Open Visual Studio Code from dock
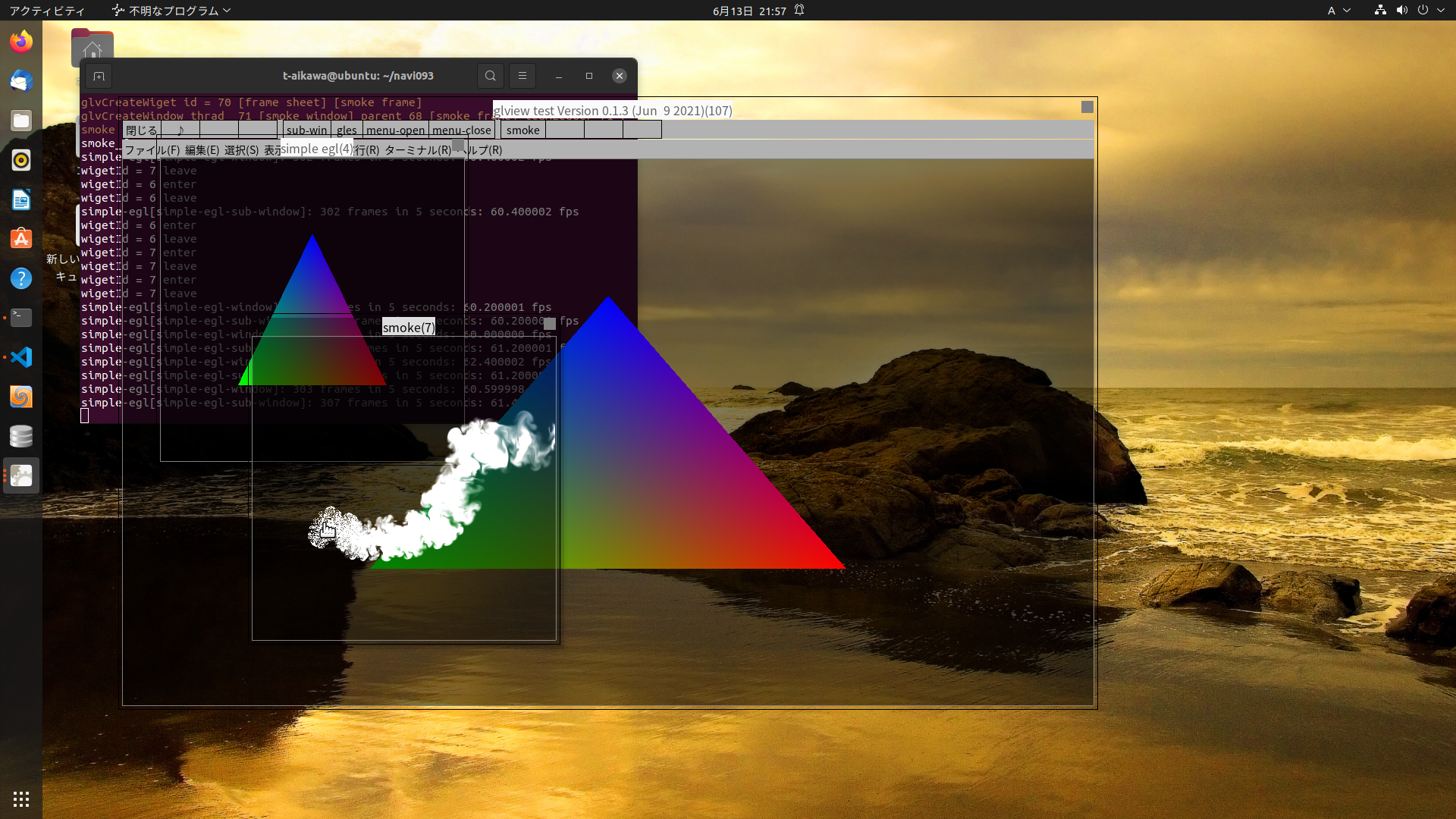The width and height of the screenshot is (1456, 819). (x=21, y=357)
